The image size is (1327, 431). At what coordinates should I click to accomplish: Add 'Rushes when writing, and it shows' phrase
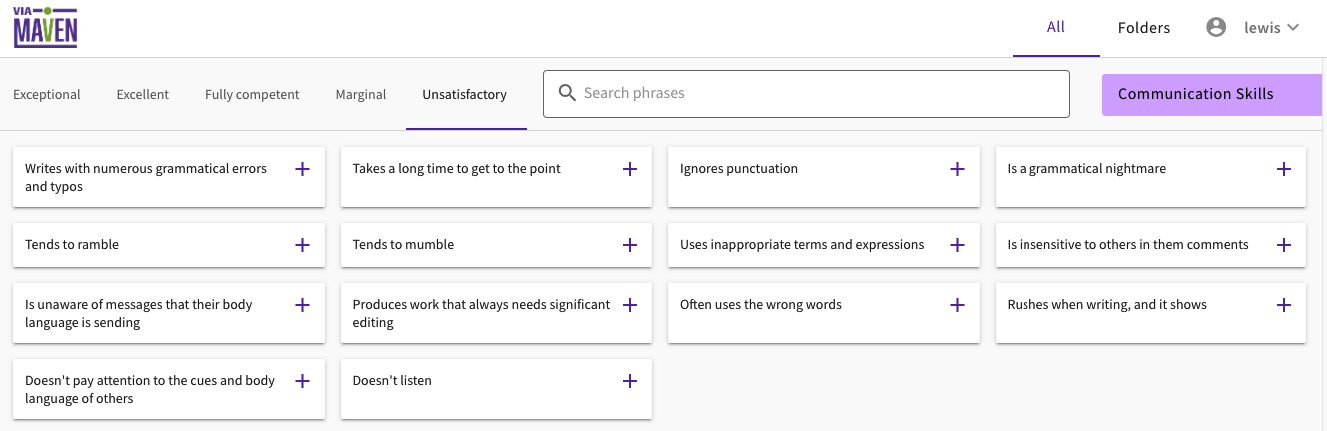pyautogui.click(x=1284, y=305)
